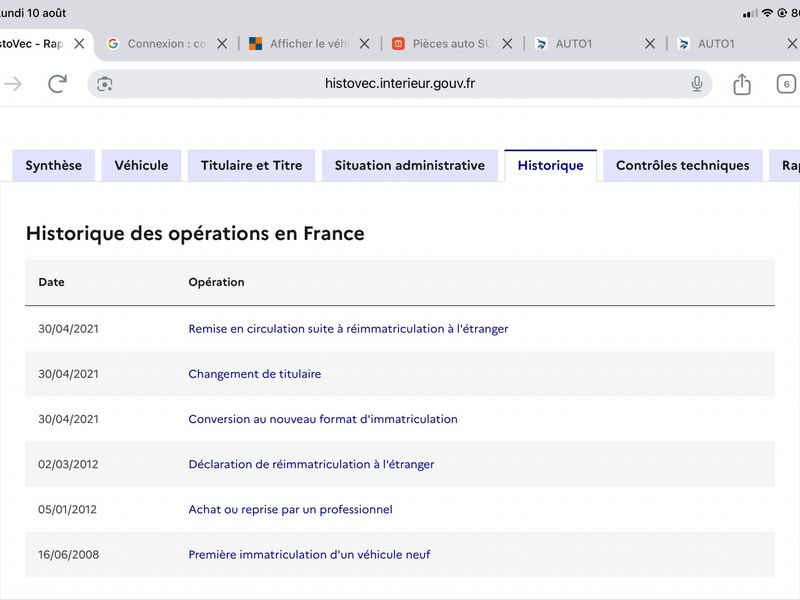Click the Historique des opérations en France heading
The height and width of the screenshot is (600, 800).
coord(195,234)
